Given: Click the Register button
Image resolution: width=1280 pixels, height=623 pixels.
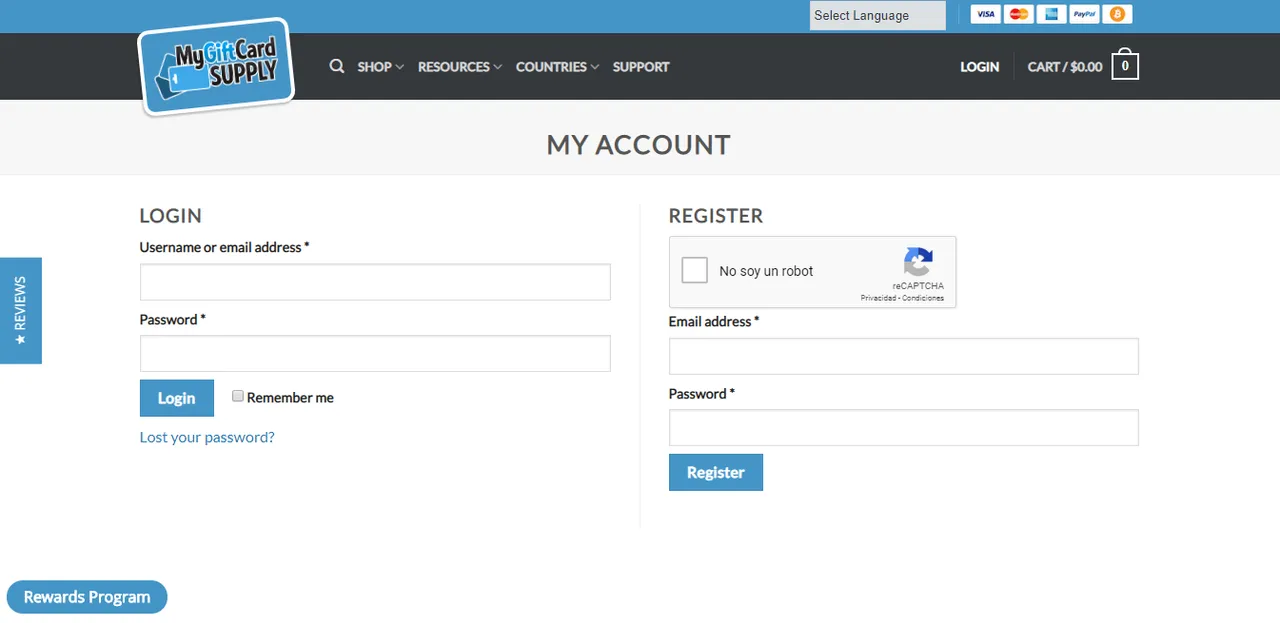Looking at the screenshot, I should coord(716,472).
